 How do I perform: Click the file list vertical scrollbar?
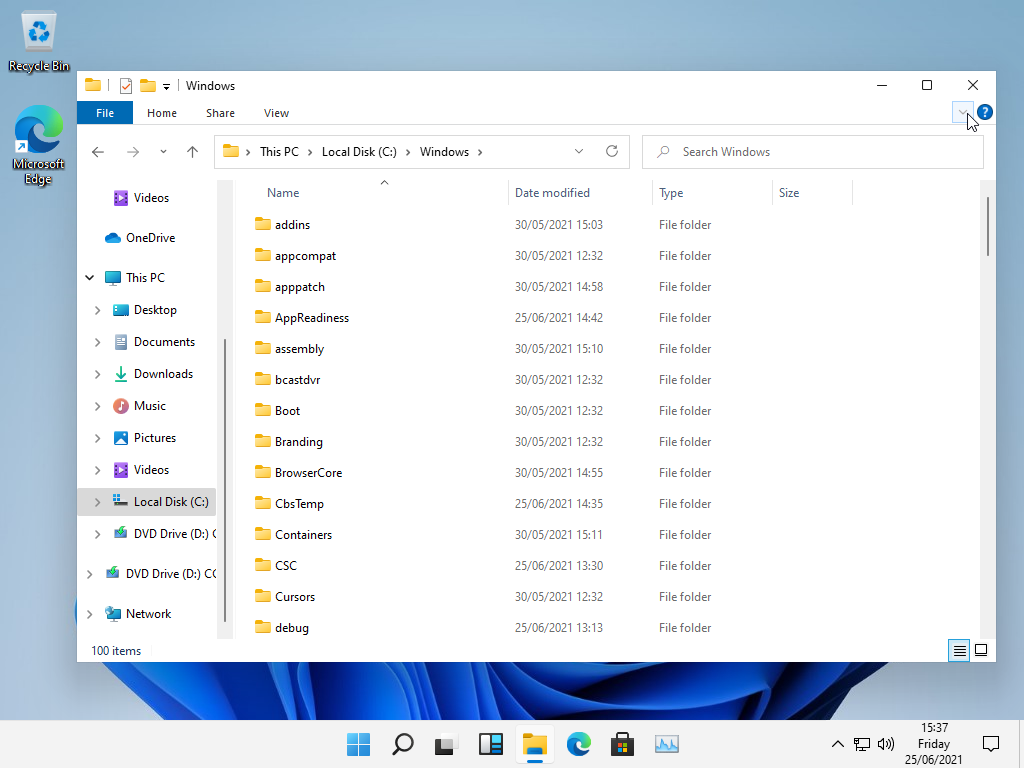pyautogui.click(x=988, y=227)
